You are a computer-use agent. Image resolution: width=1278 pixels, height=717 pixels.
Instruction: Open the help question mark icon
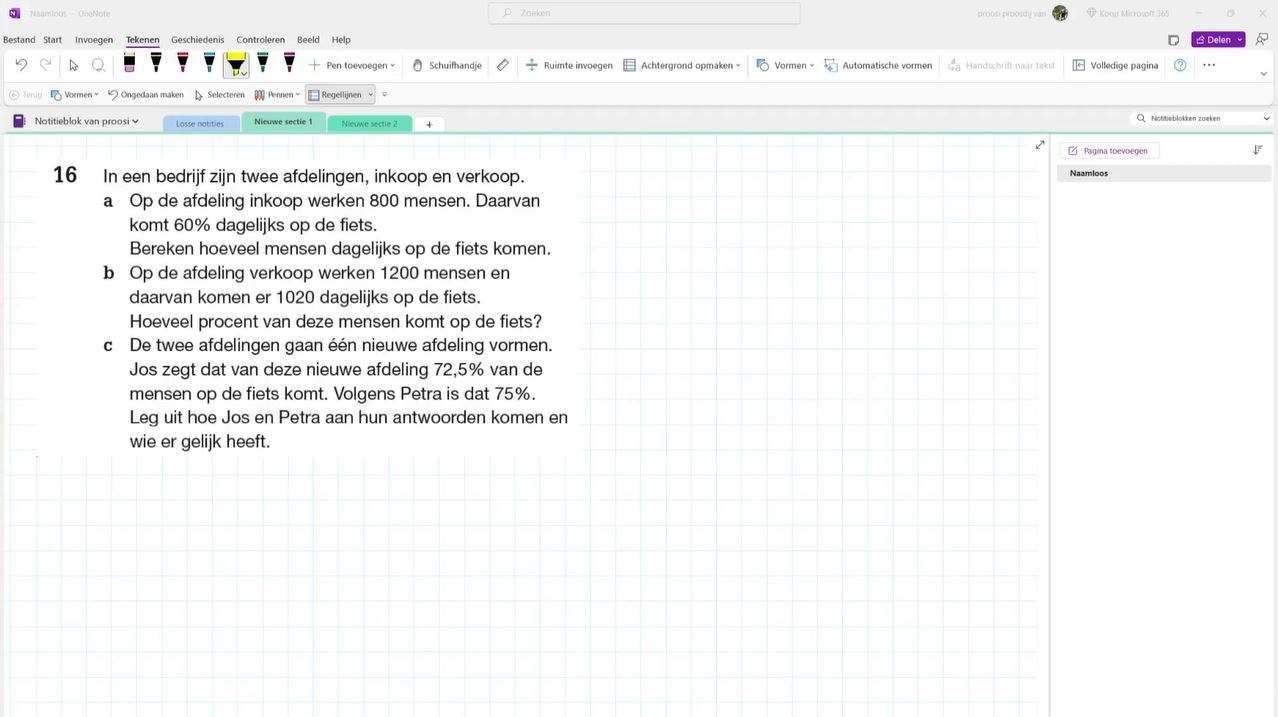(x=1181, y=65)
